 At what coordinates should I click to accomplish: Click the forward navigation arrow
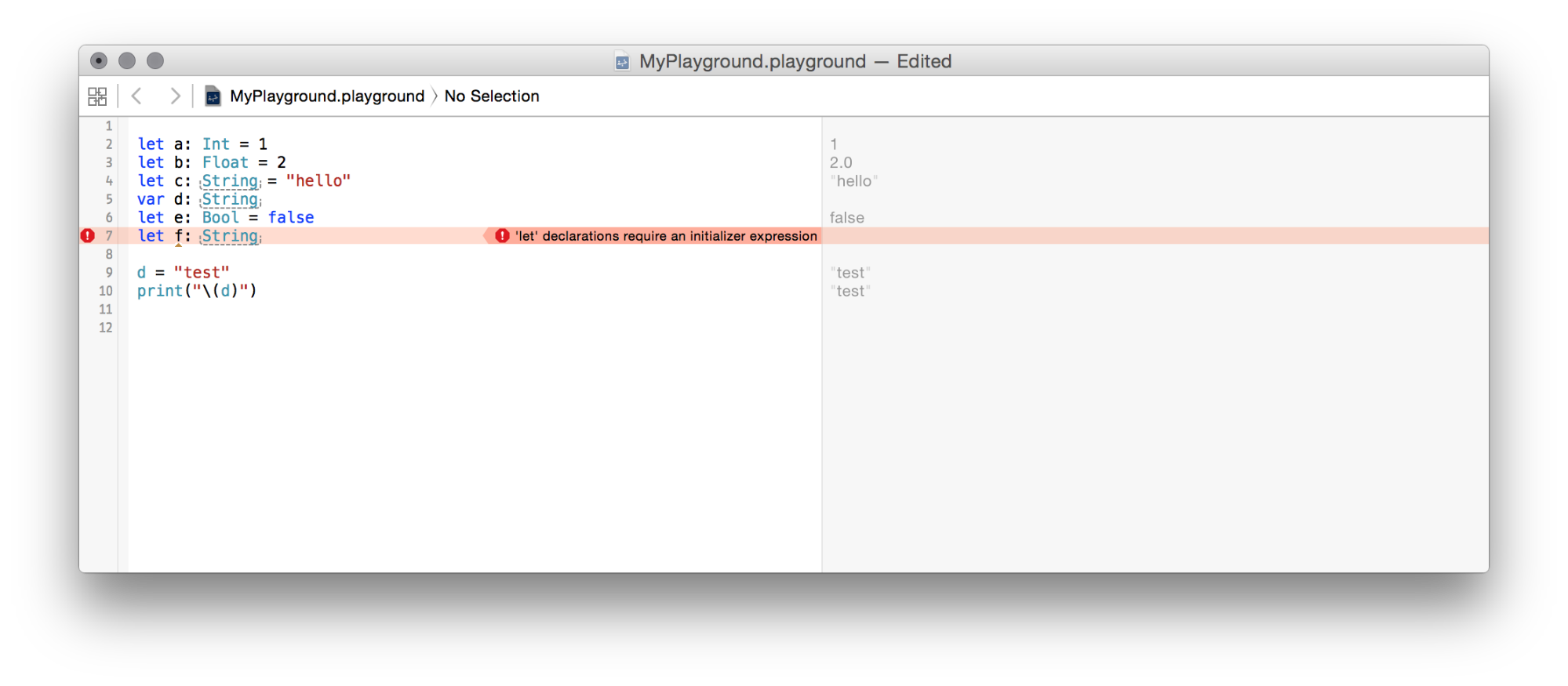pos(175,96)
